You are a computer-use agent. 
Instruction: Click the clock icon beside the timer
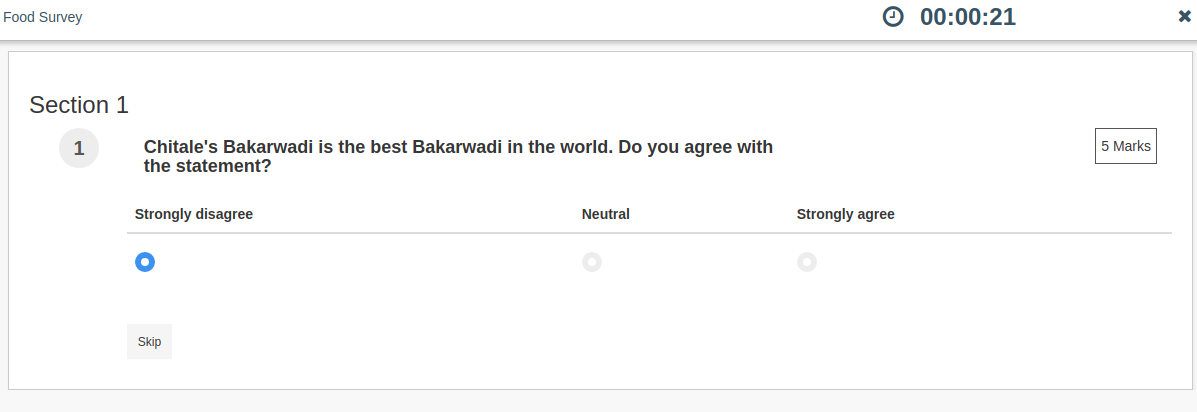(893, 17)
